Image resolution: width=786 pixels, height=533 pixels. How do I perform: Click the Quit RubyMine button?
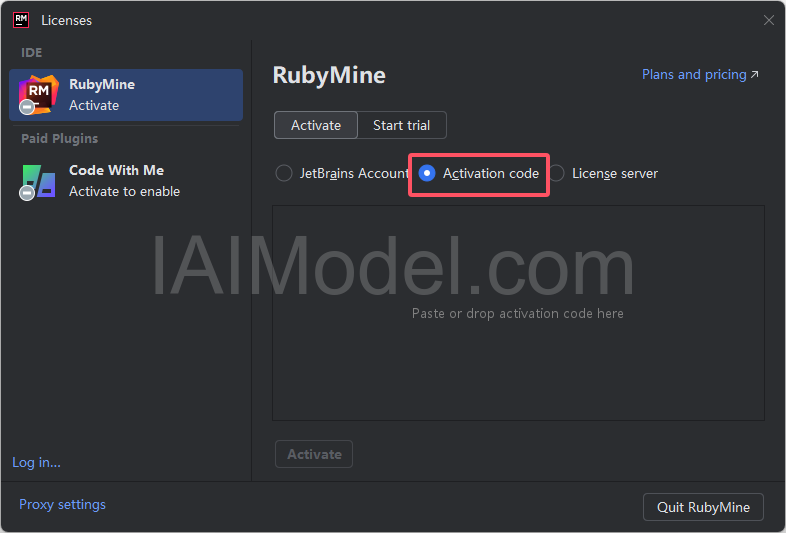coord(703,507)
